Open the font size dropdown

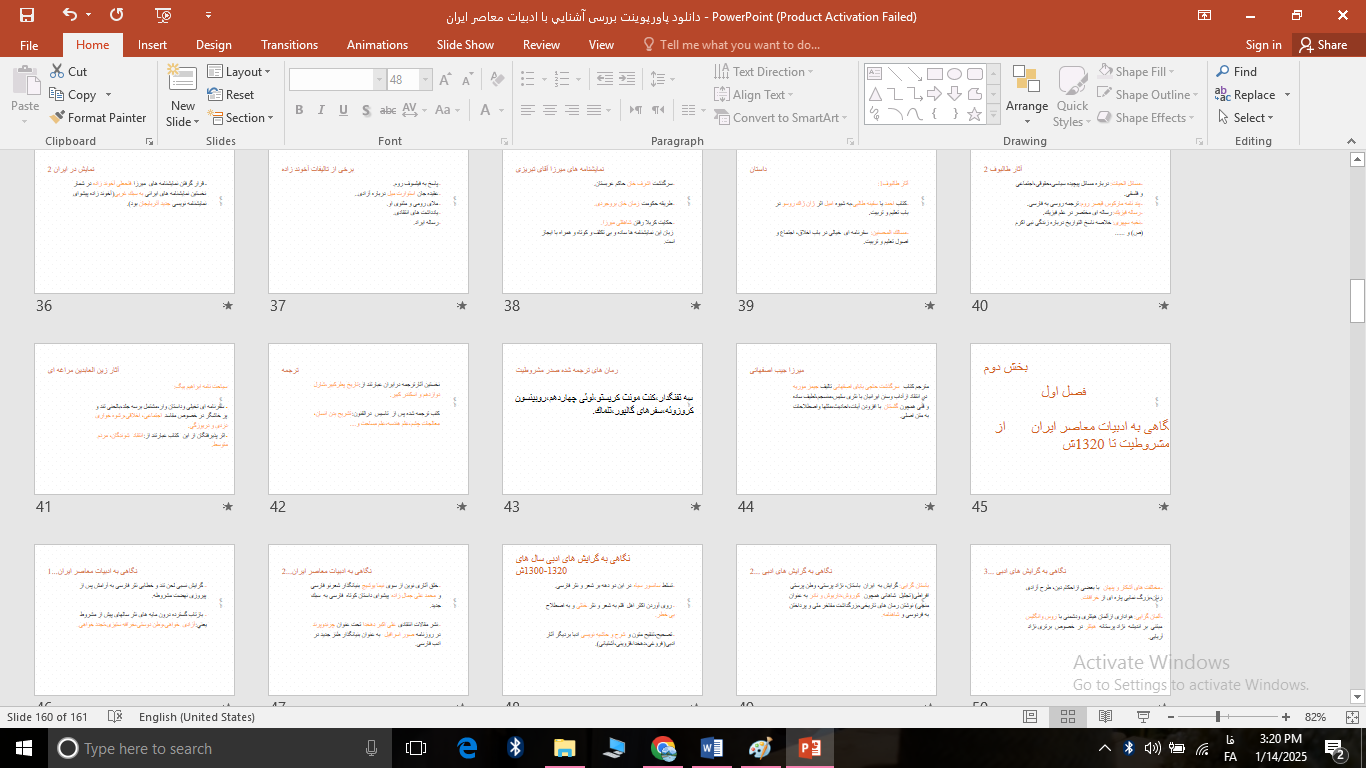[426, 80]
